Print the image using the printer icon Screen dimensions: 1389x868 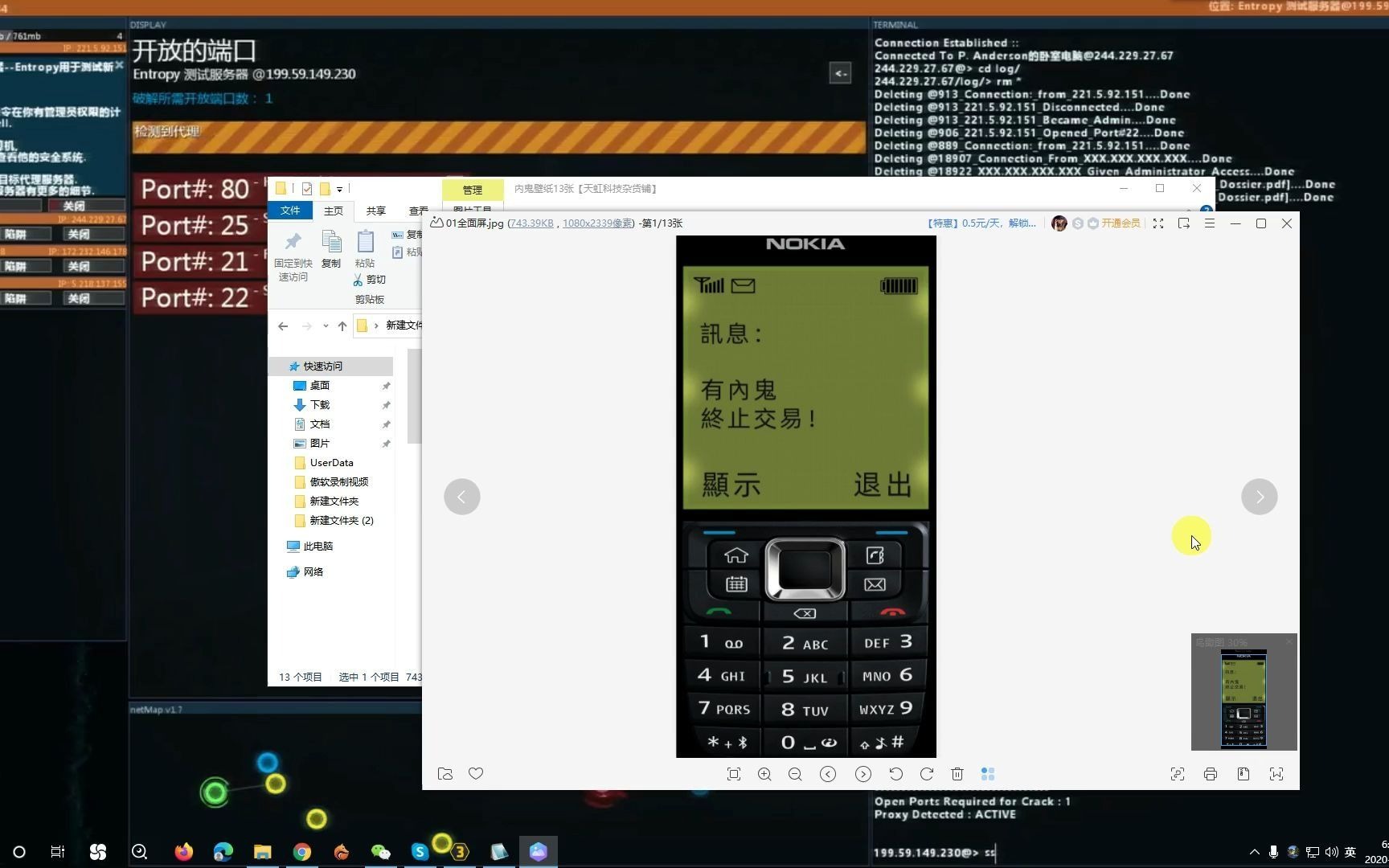[1211, 774]
